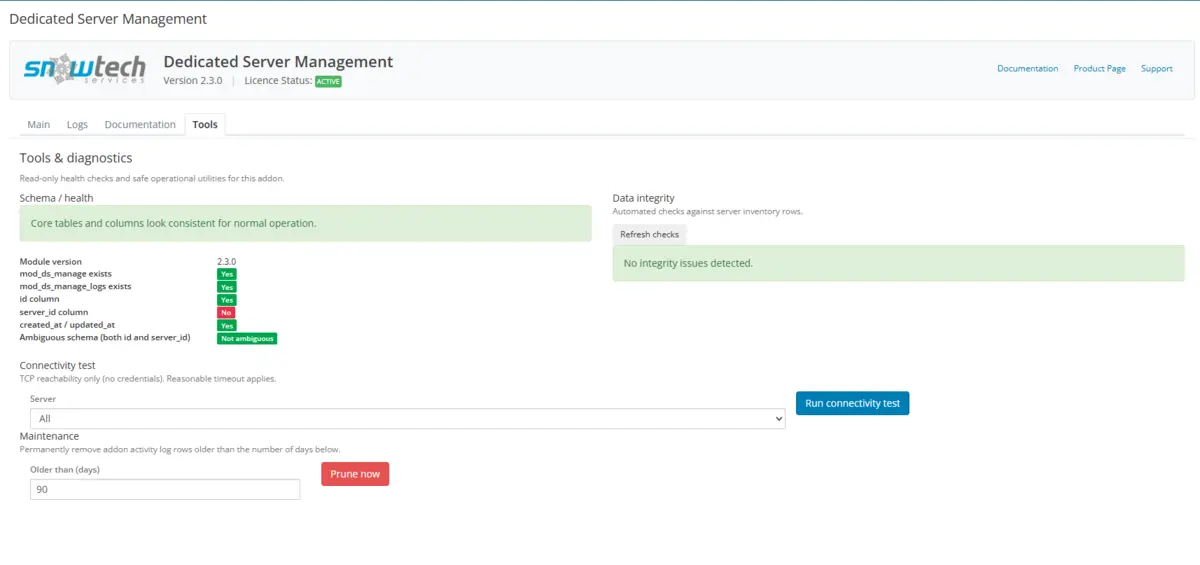Image resolution: width=1200 pixels, height=565 pixels.
Task: Click the Yes badge beside mod_ds_manage exists
Action: click(x=227, y=274)
